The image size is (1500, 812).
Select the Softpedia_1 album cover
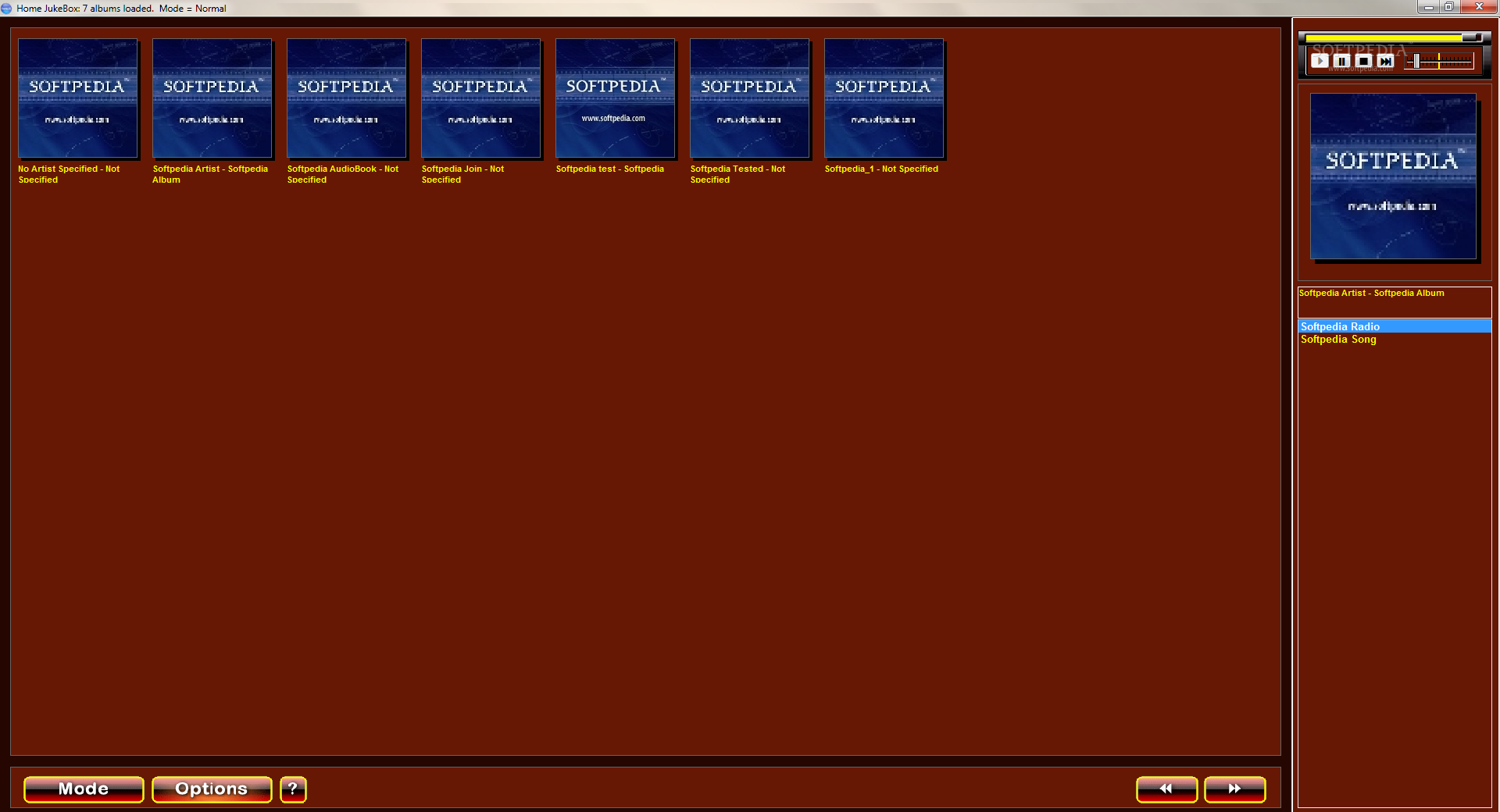tap(884, 98)
